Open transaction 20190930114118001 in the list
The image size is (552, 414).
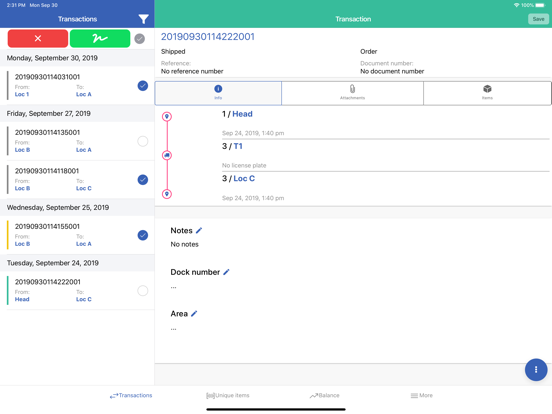[77, 180]
